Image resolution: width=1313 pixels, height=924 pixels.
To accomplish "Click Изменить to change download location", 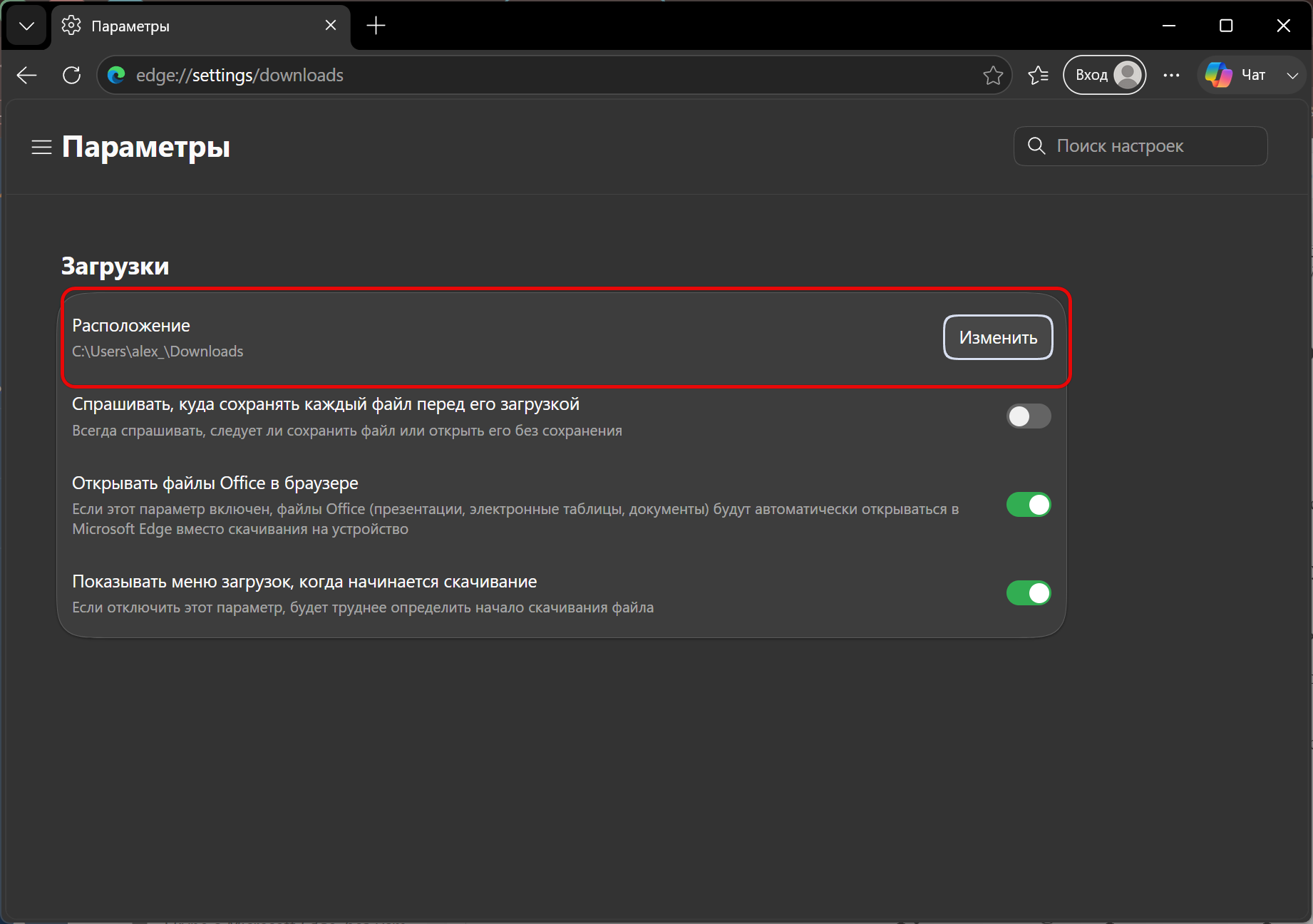I will point(998,337).
